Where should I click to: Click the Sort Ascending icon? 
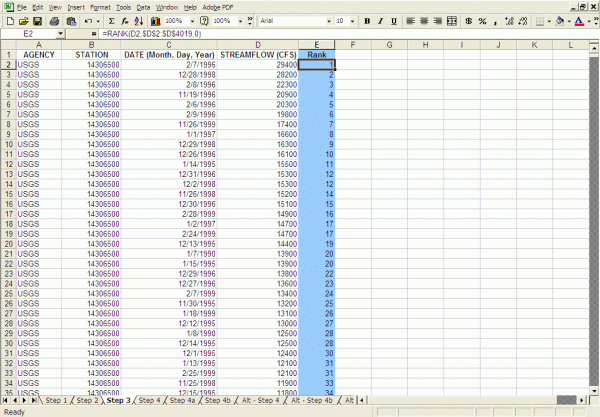[139, 21]
